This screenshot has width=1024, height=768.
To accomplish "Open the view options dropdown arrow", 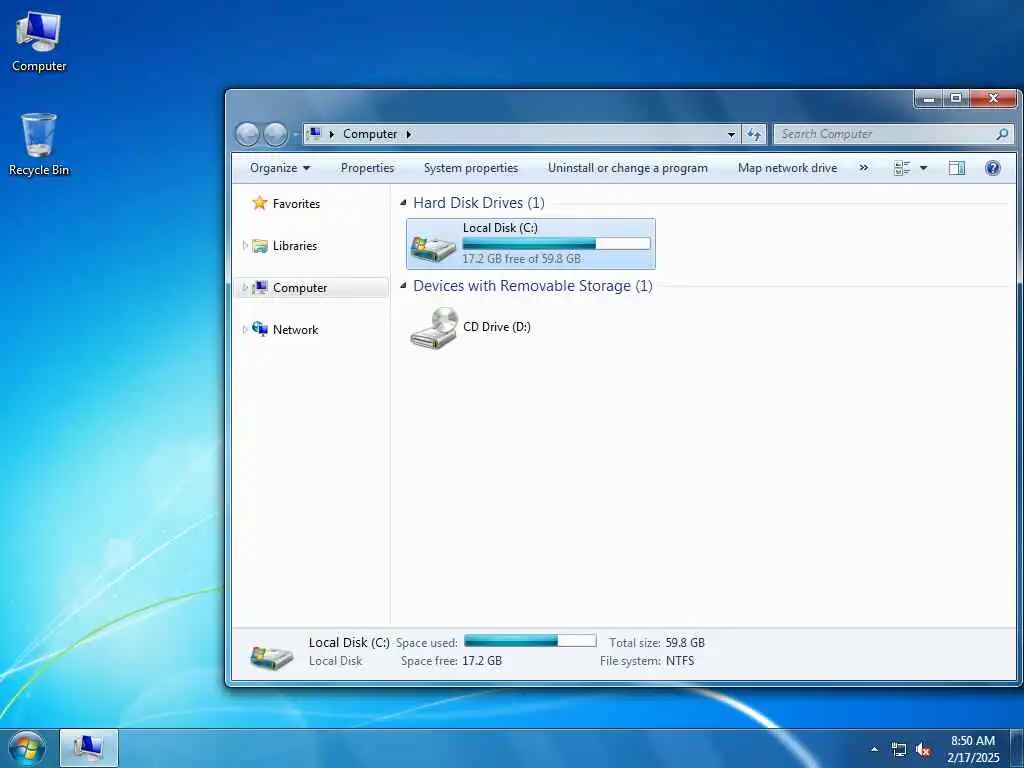I will (923, 168).
